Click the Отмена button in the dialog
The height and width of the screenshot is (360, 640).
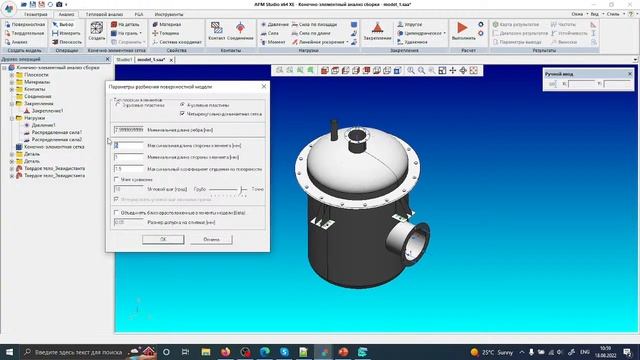click(211, 240)
